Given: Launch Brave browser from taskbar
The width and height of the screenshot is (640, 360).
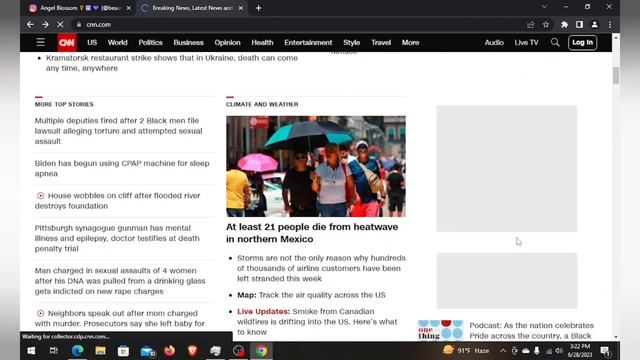Looking at the screenshot, I should 193,351.
